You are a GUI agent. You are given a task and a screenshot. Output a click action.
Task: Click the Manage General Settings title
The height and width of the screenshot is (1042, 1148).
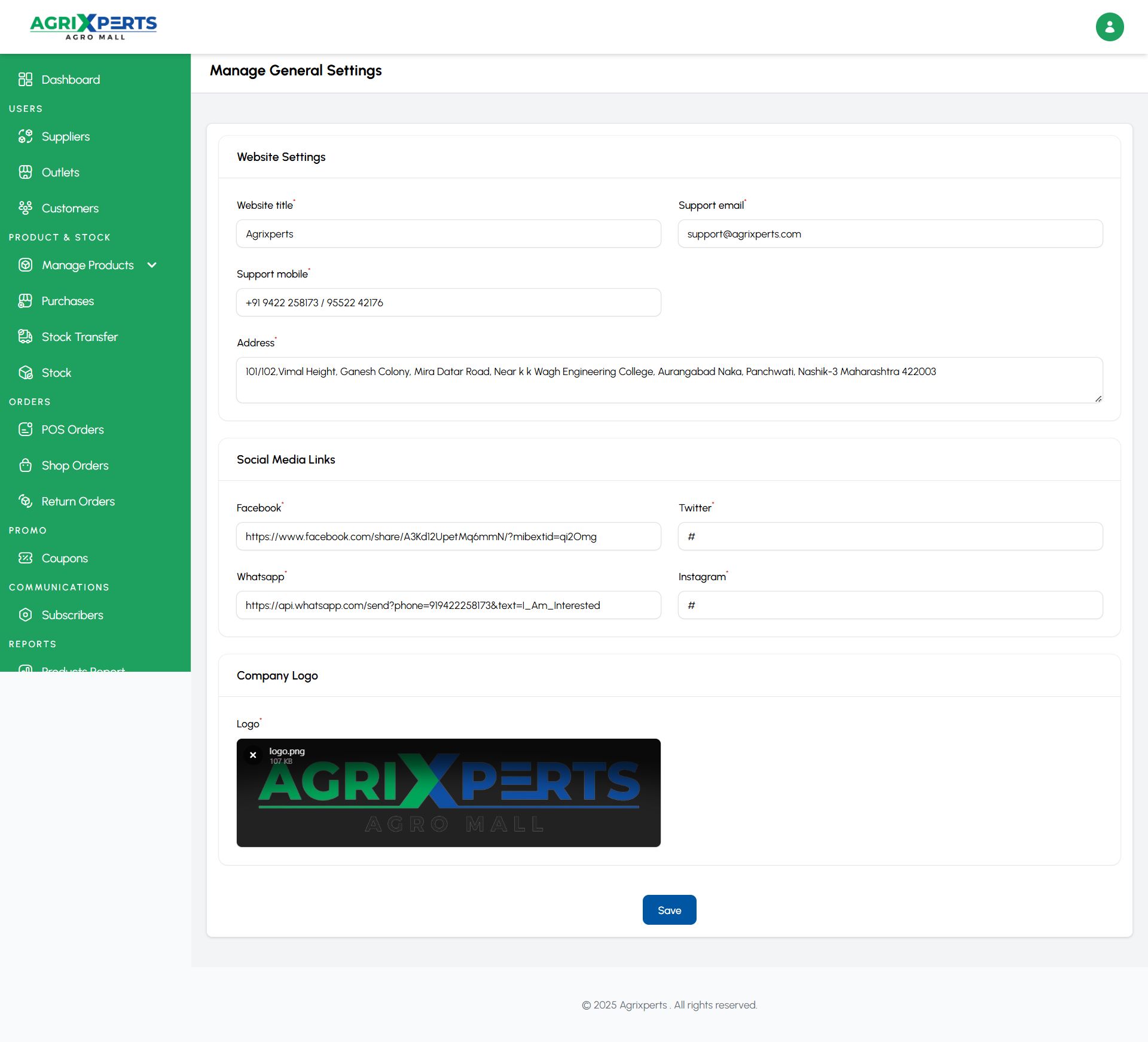tap(295, 71)
